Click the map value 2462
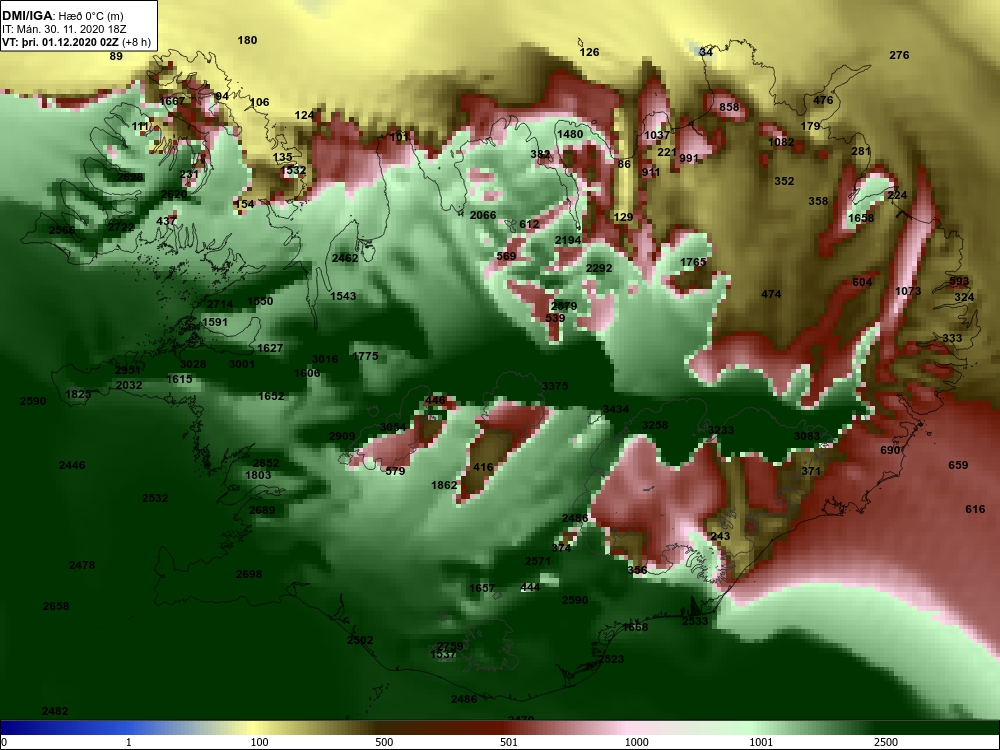This screenshot has height=750, width=1000. click(x=345, y=258)
